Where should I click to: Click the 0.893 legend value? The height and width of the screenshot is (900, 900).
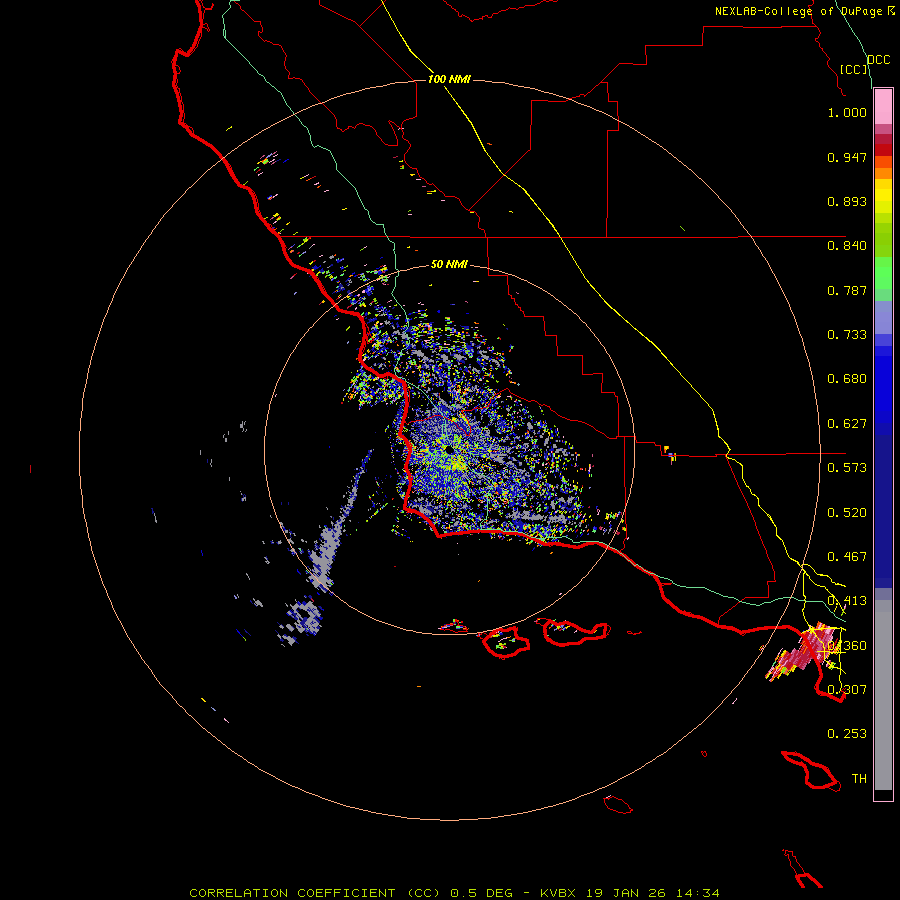(847, 201)
